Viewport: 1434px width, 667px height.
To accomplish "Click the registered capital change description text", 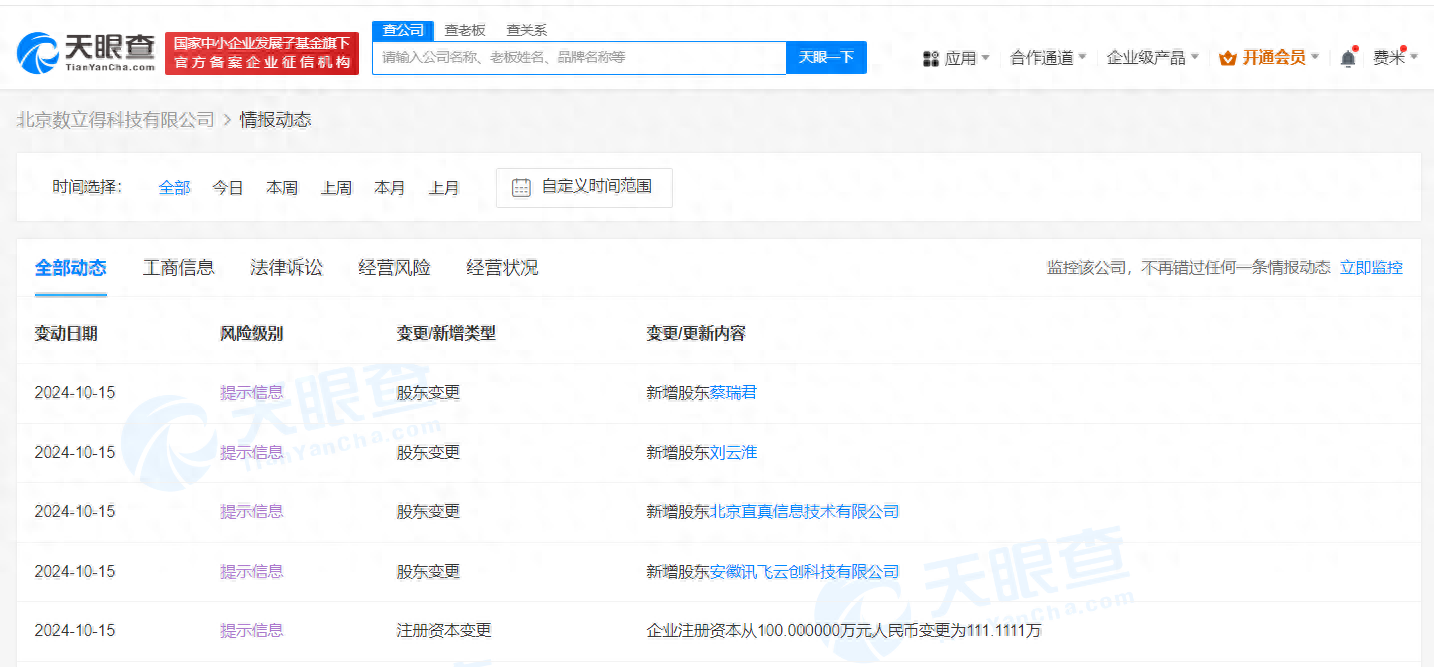I will coord(844,631).
